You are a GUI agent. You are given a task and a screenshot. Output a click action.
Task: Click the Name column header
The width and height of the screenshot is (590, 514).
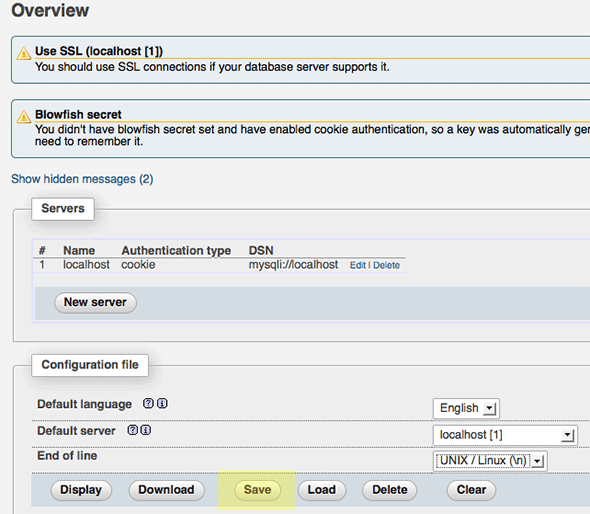click(x=79, y=251)
